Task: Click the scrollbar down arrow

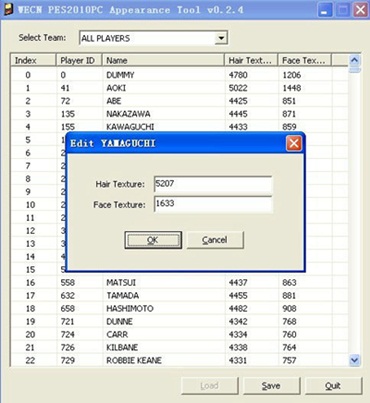Action: [354, 360]
